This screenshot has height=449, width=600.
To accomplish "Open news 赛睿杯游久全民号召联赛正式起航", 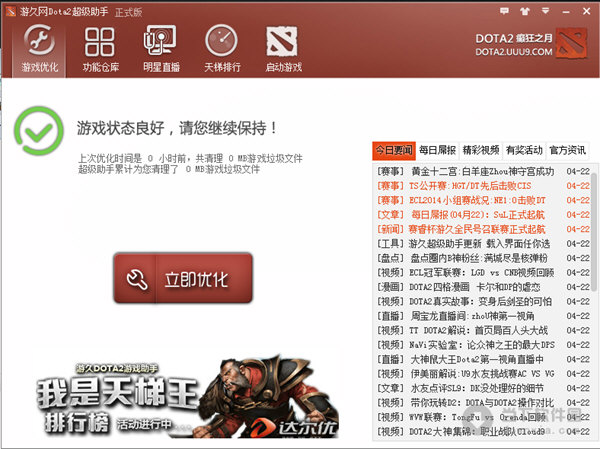I will [477, 230].
